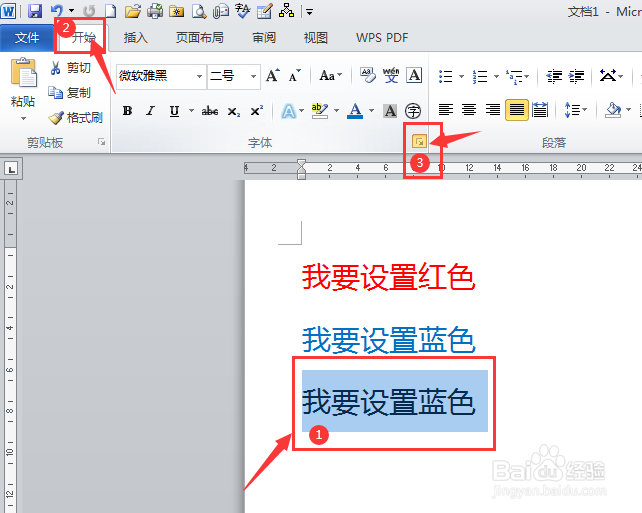Create a new blank document icon

click(x=110, y=11)
